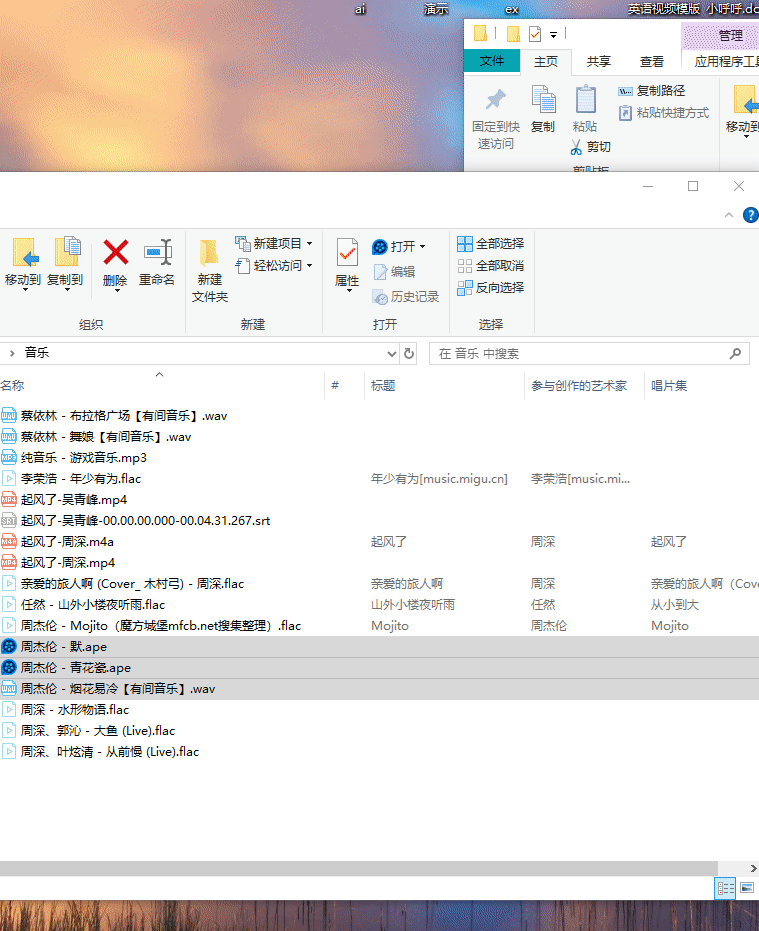
Task: Select 任然 - 山外小楼夜听雨.flac
Action: click(x=93, y=604)
